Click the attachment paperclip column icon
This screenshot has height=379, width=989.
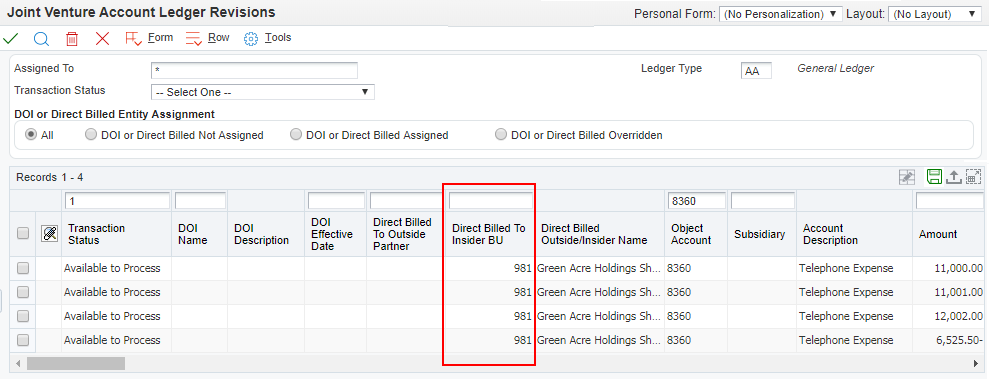pos(49,234)
